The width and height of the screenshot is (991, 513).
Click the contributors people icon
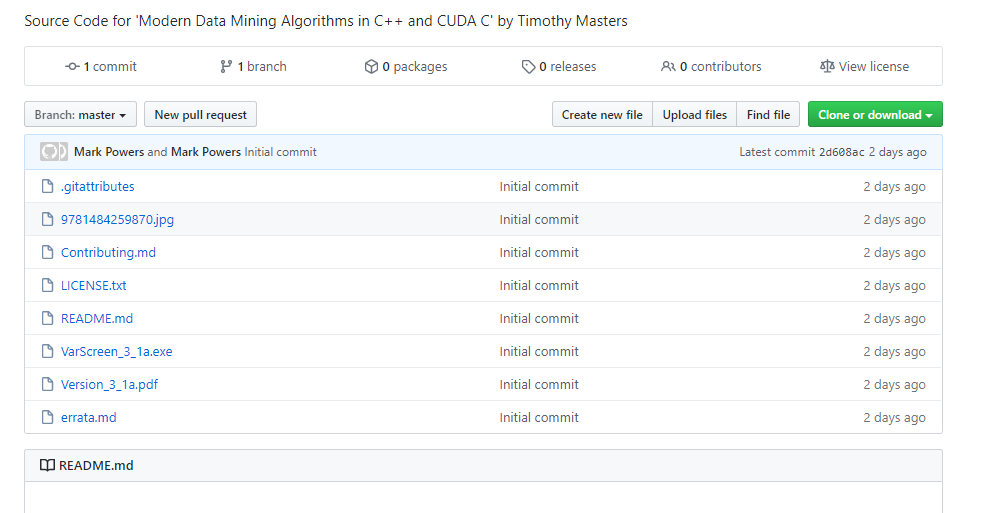[668, 67]
